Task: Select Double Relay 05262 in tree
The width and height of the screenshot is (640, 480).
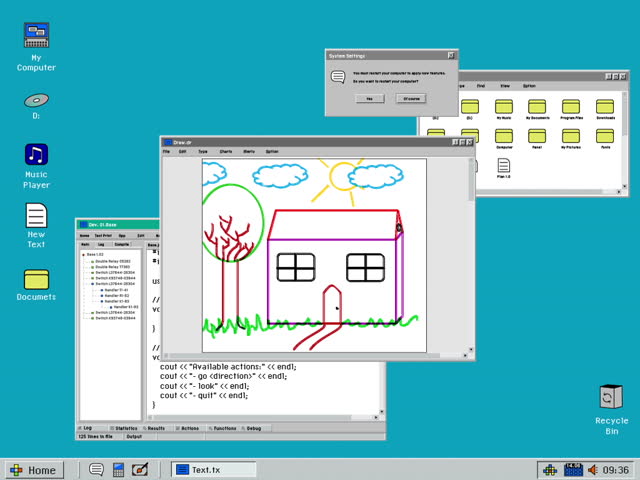Action: 112,261
